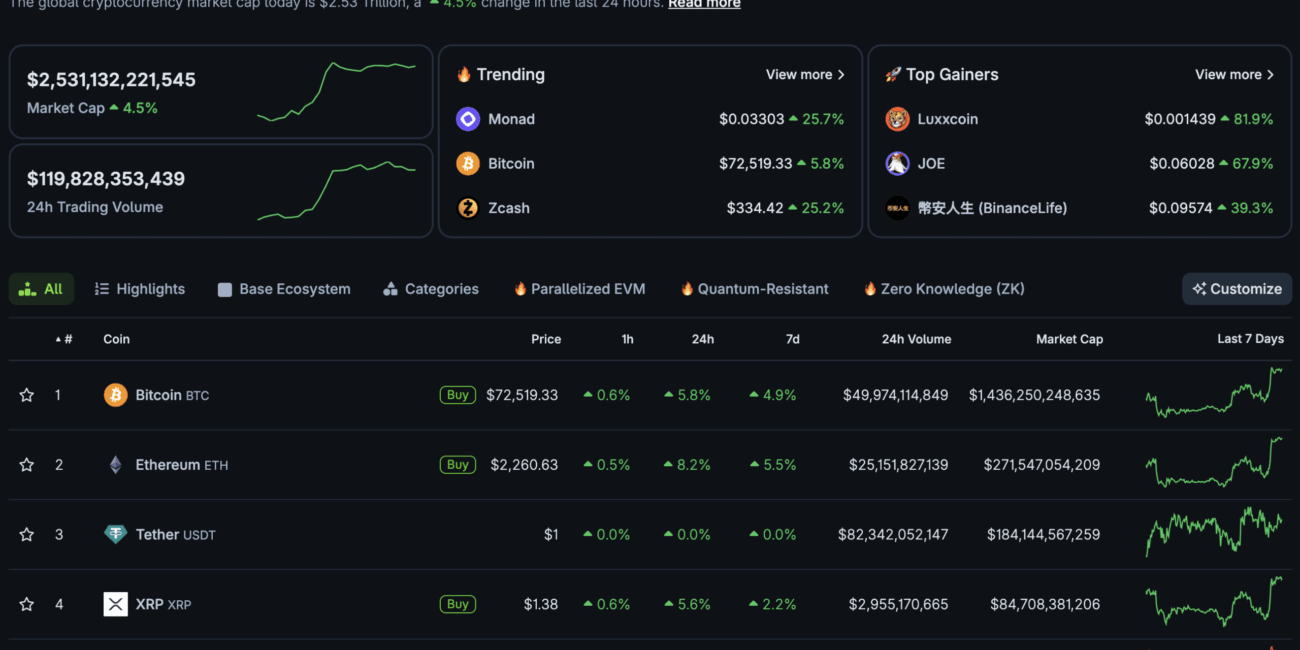Image resolution: width=1300 pixels, height=650 pixels.
Task: Toggle the favorite star for Ethereum
Action: tap(27, 465)
